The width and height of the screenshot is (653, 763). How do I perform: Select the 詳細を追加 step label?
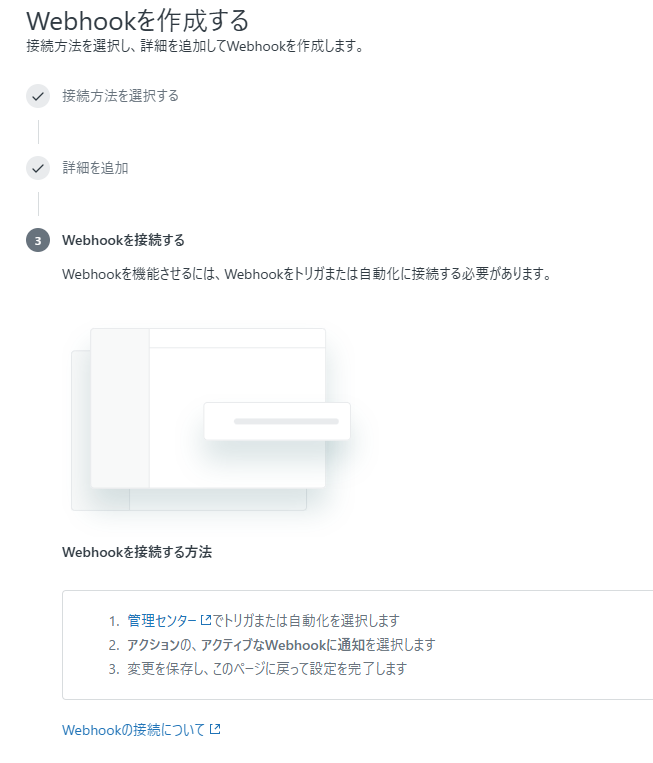[x=95, y=168]
